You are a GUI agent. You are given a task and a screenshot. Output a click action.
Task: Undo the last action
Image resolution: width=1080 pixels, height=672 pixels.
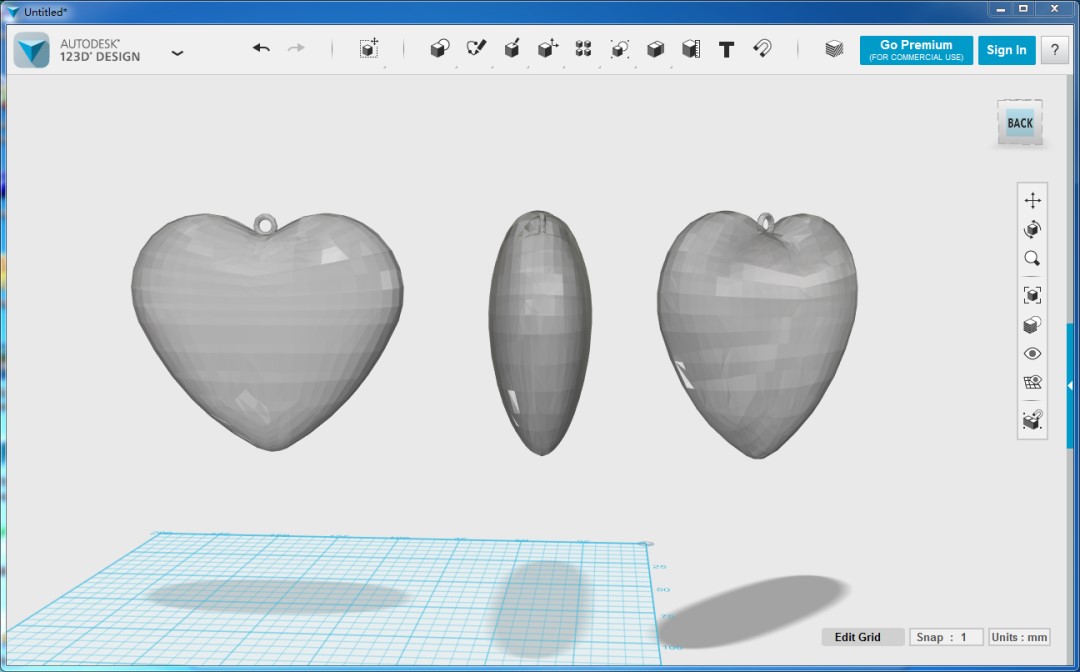(261, 48)
